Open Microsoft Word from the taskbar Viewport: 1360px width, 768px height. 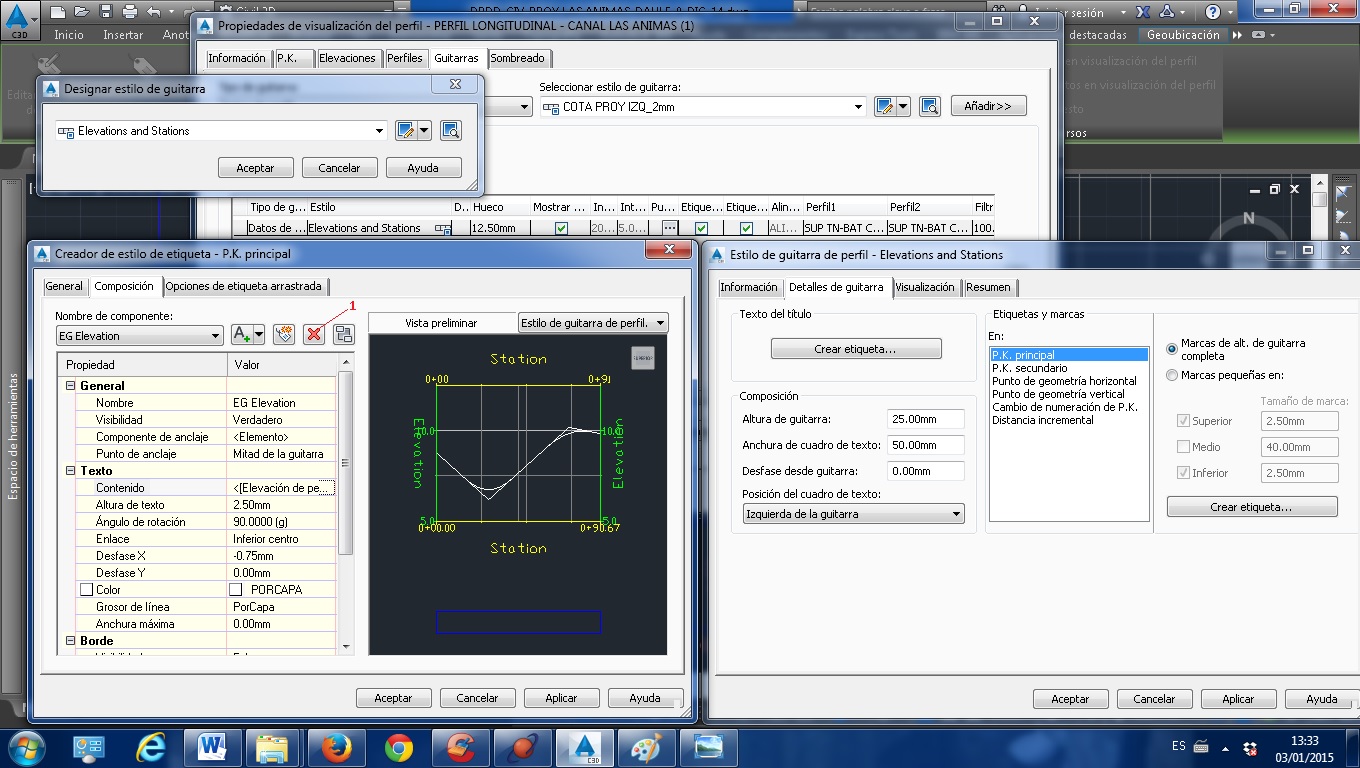coord(212,747)
